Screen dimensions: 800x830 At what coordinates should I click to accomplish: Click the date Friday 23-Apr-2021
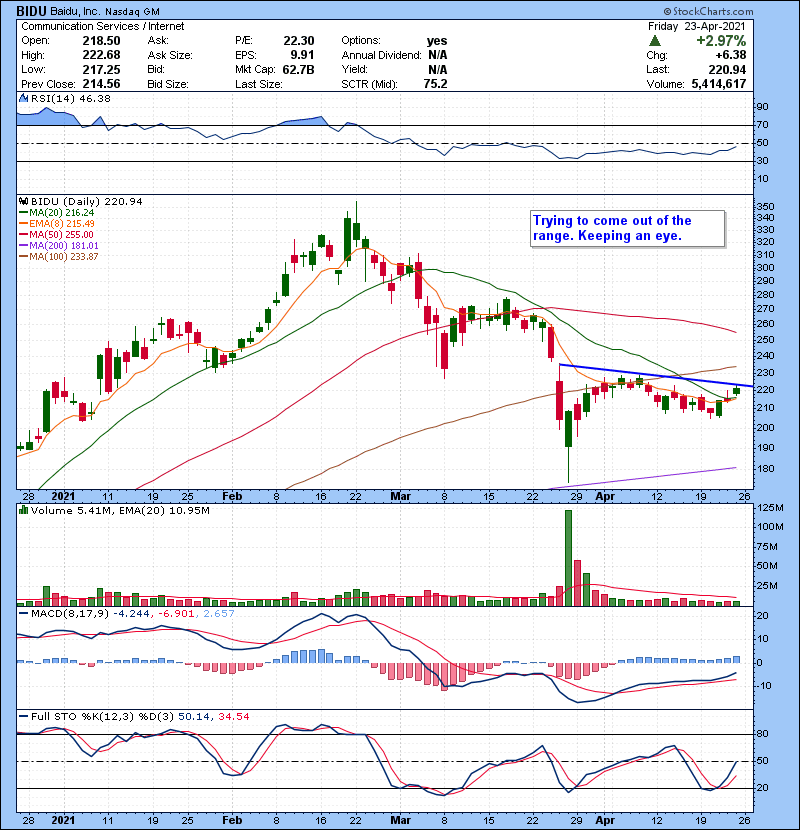click(696, 26)
